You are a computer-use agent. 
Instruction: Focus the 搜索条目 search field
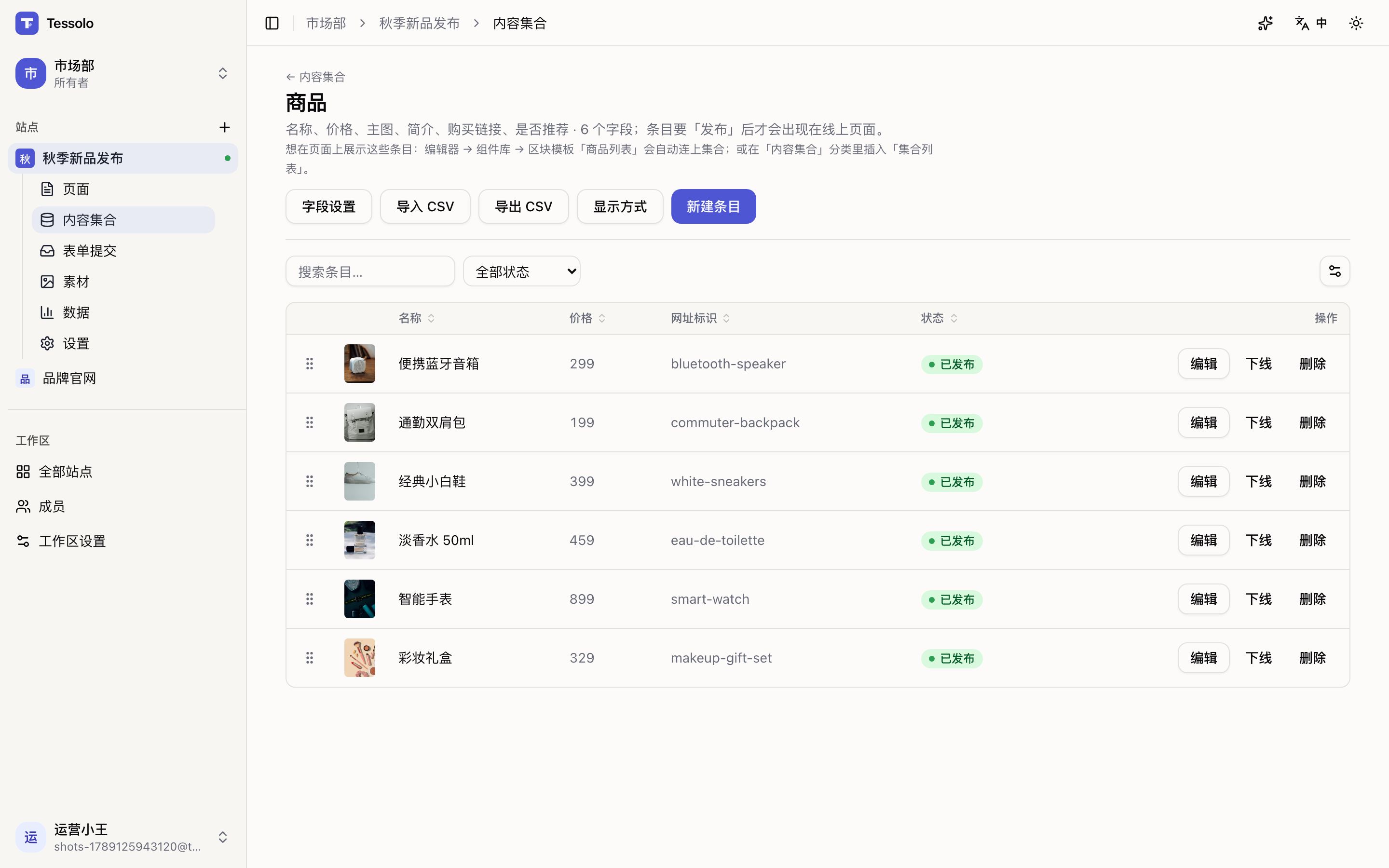370,271
